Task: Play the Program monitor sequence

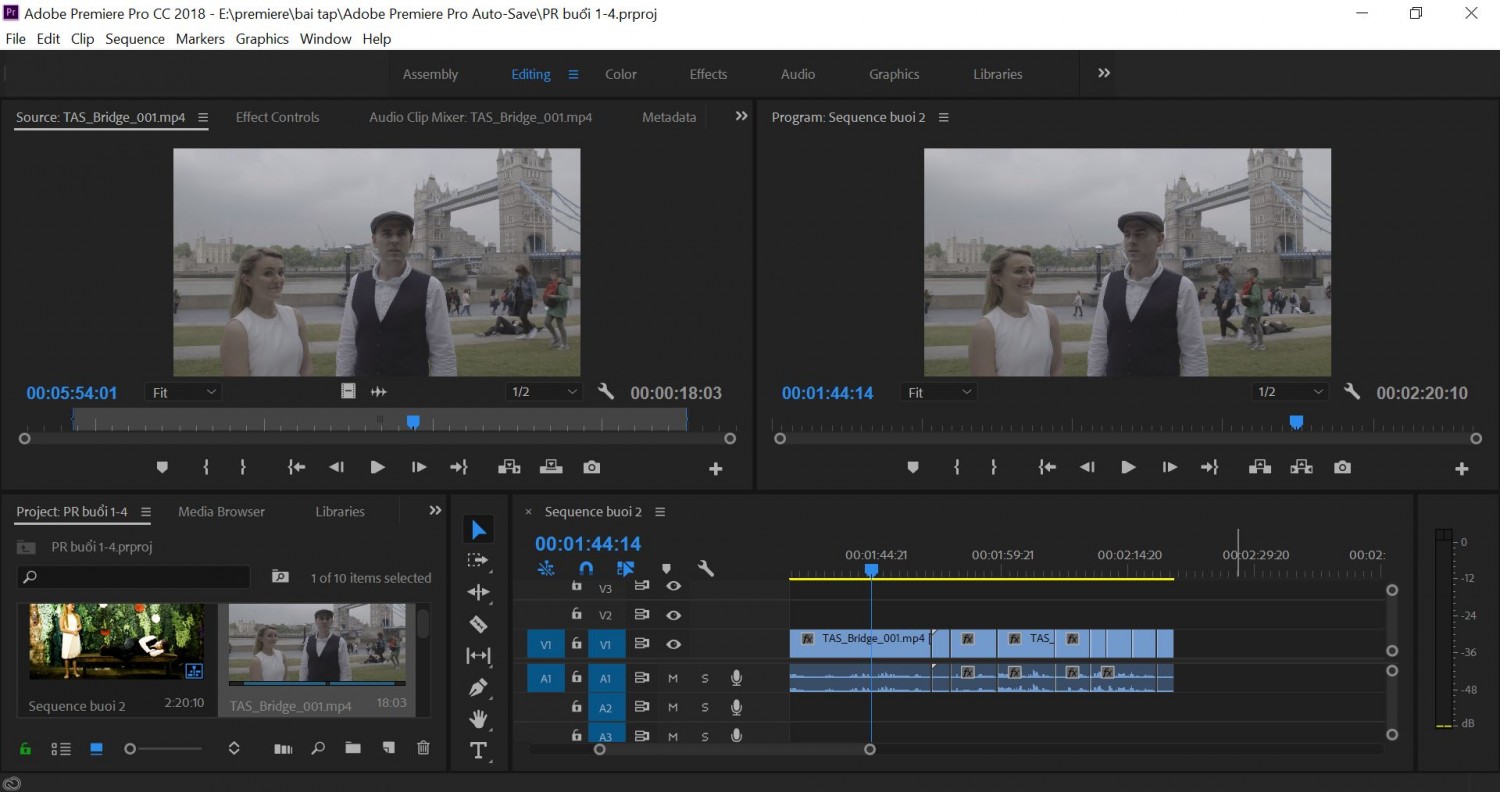Action: pos(1128,467)
